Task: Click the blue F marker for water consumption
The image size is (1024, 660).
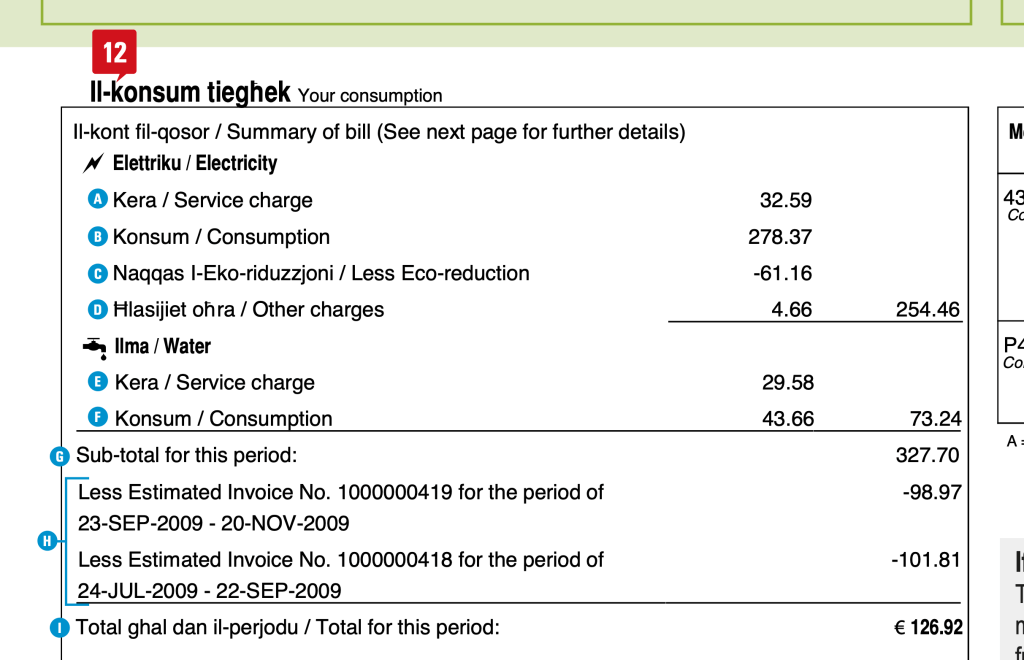Action: click(x=98, y=417)
